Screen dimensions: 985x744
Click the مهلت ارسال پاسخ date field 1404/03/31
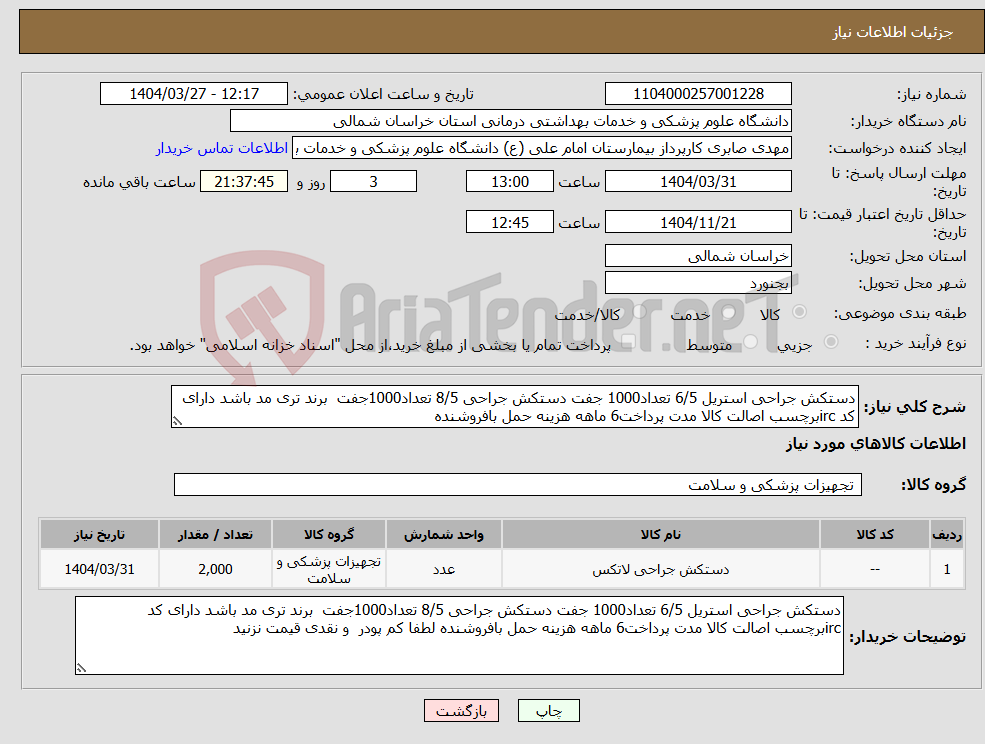[x=697, y=181]
